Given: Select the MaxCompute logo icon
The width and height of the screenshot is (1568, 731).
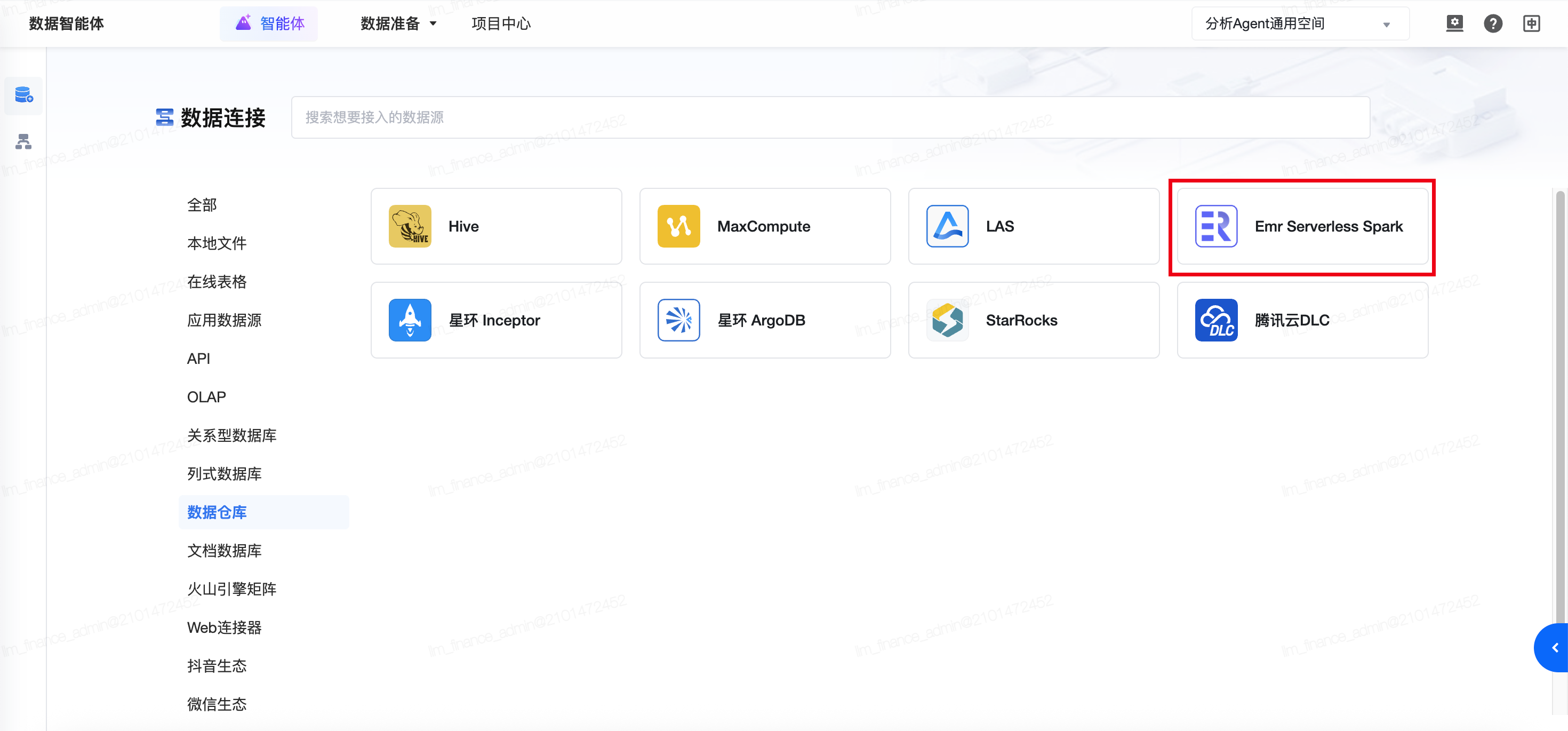Looking at the screenshot, I should tap(679, 226).
